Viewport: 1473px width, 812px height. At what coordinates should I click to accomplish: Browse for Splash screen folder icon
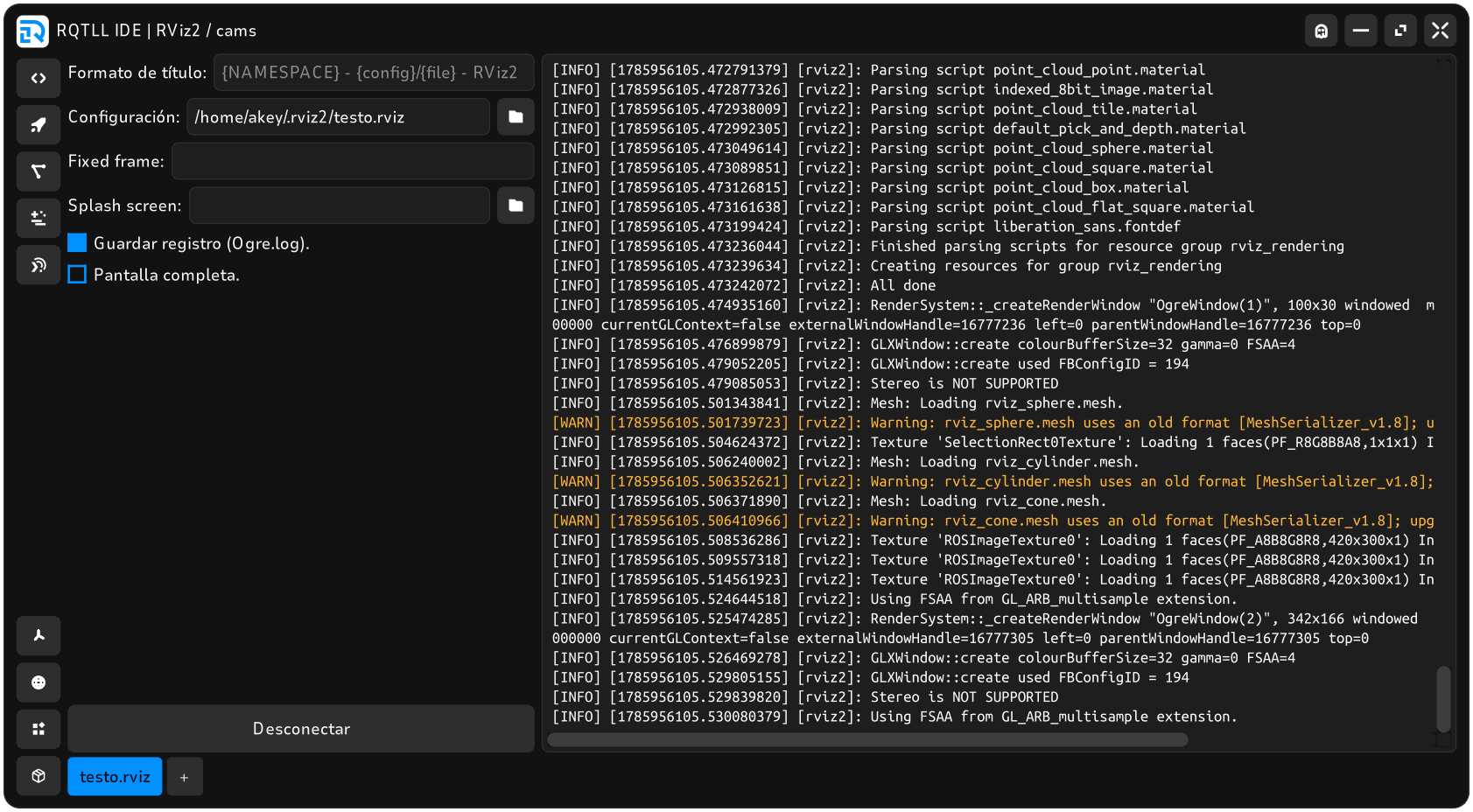click(516, 206)
